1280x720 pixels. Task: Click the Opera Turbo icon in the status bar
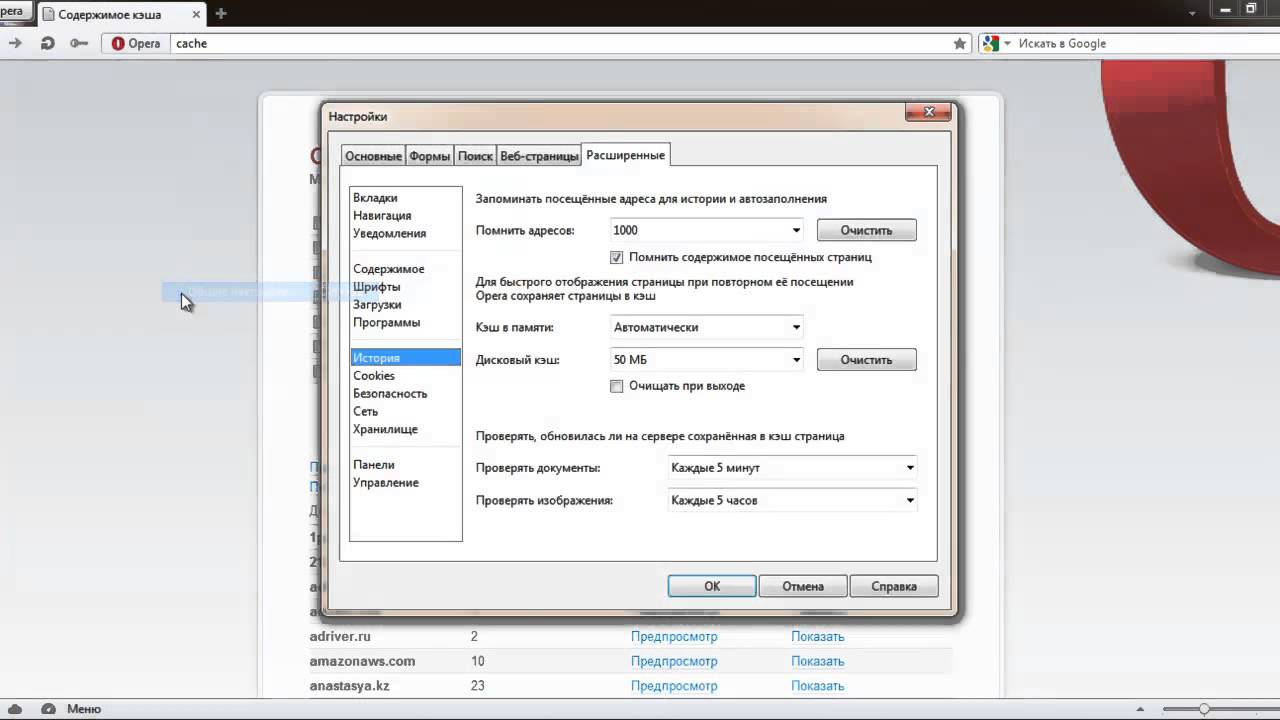pos(48,709)
